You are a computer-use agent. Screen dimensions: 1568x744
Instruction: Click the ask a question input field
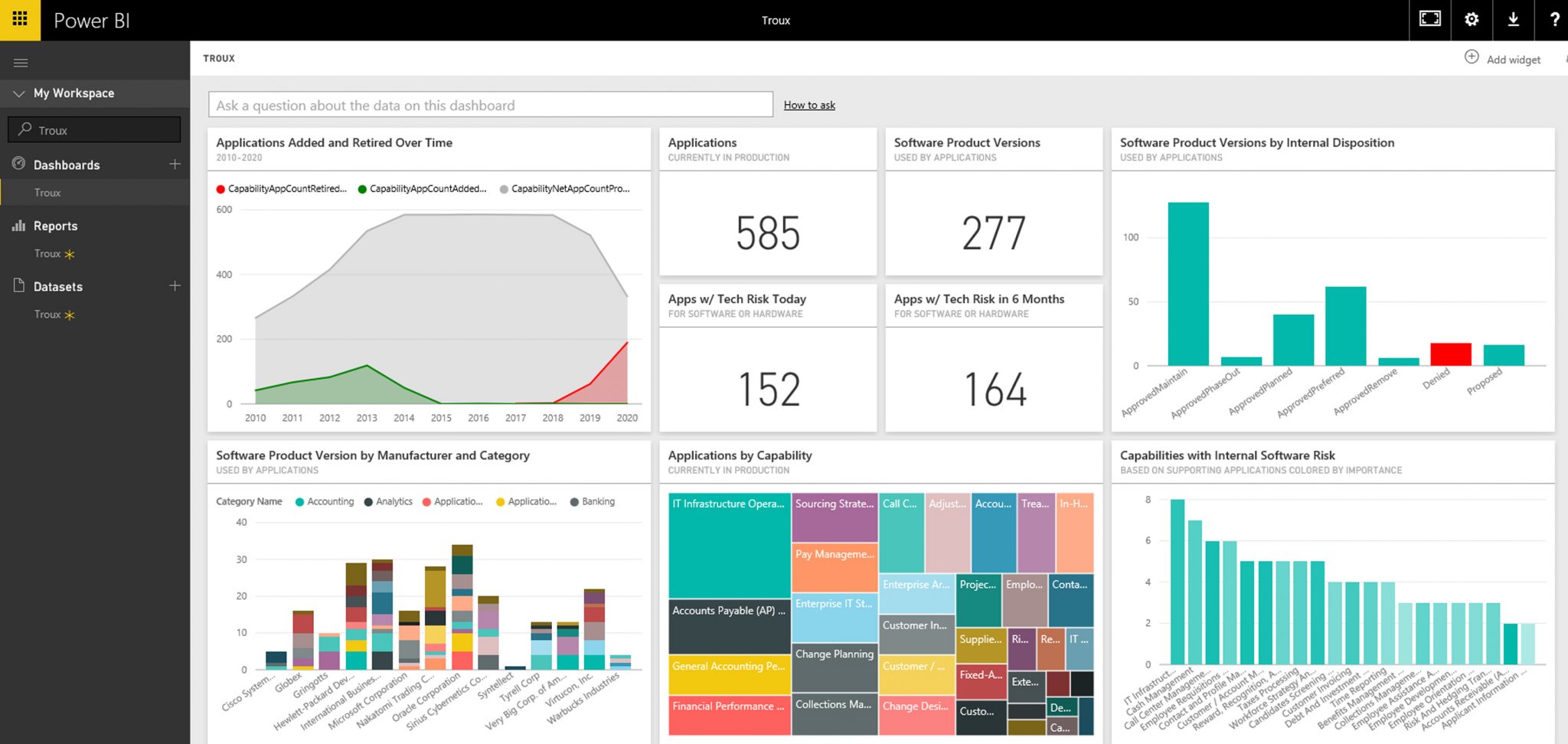[490, 105]
